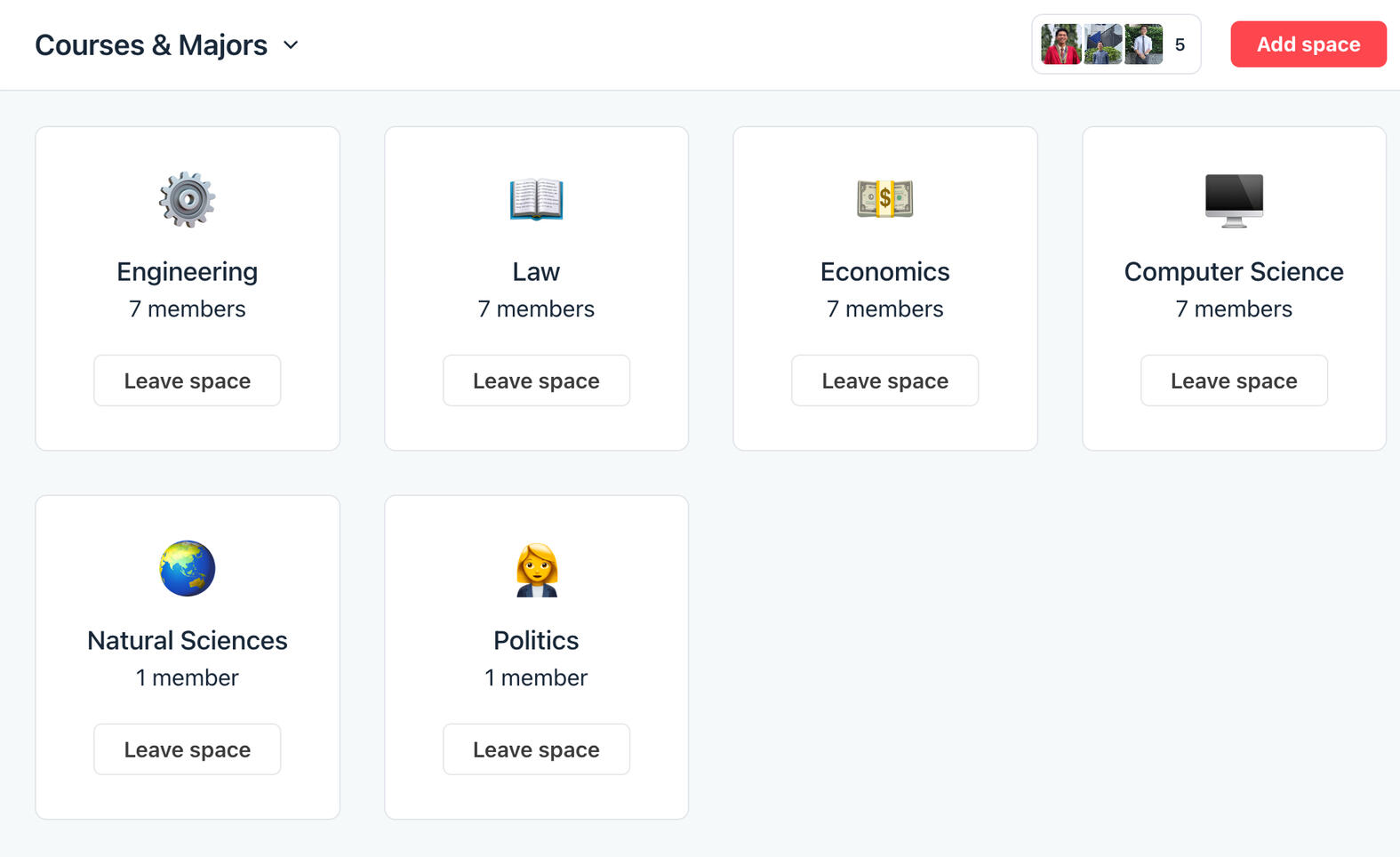The width and height of the screenshot is (1400, 857).
Task: Select the Courses & Majors heading
Action: (151, 45)
